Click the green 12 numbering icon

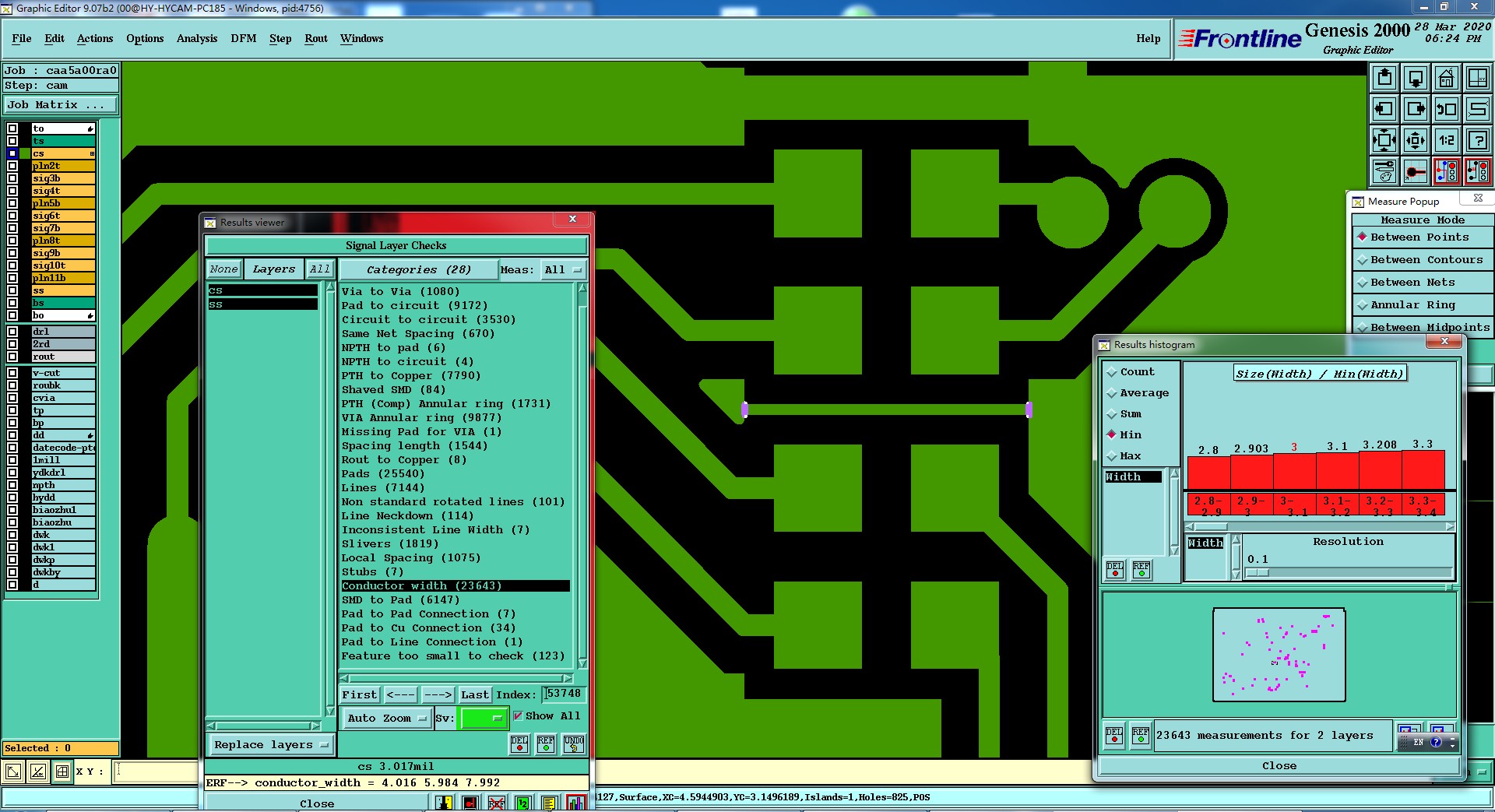(523, 803)
